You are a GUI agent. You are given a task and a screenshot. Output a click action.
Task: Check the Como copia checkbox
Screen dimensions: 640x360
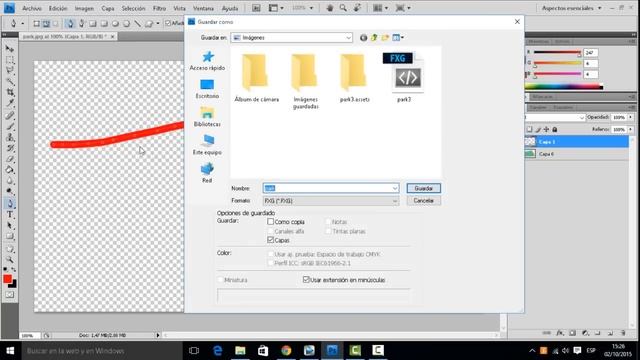pos(270,222)
